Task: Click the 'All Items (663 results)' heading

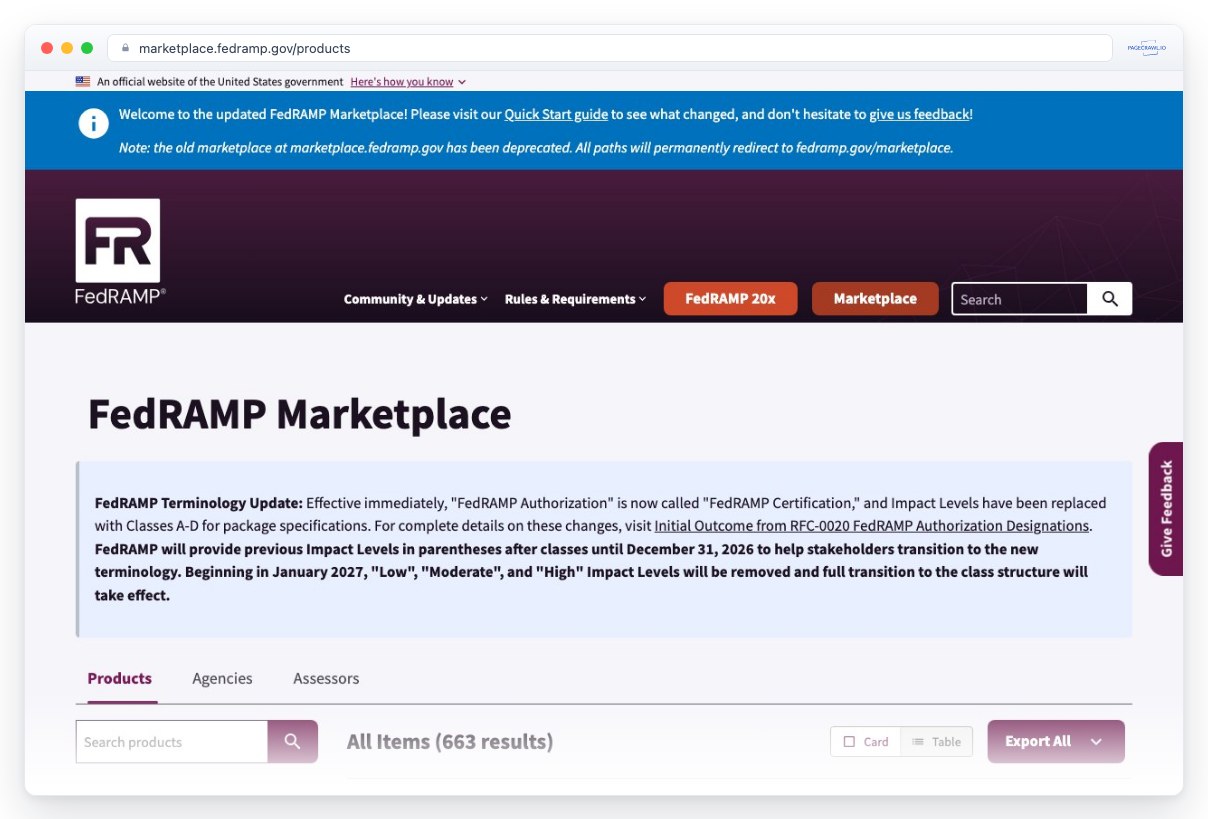Action: [450, 741]
